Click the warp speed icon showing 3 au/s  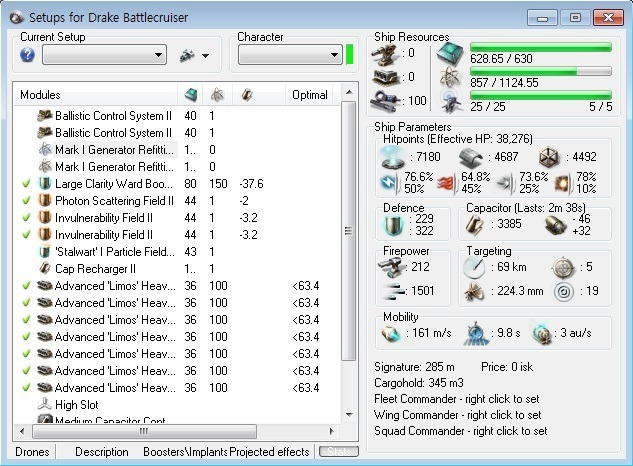pos(541,334)
